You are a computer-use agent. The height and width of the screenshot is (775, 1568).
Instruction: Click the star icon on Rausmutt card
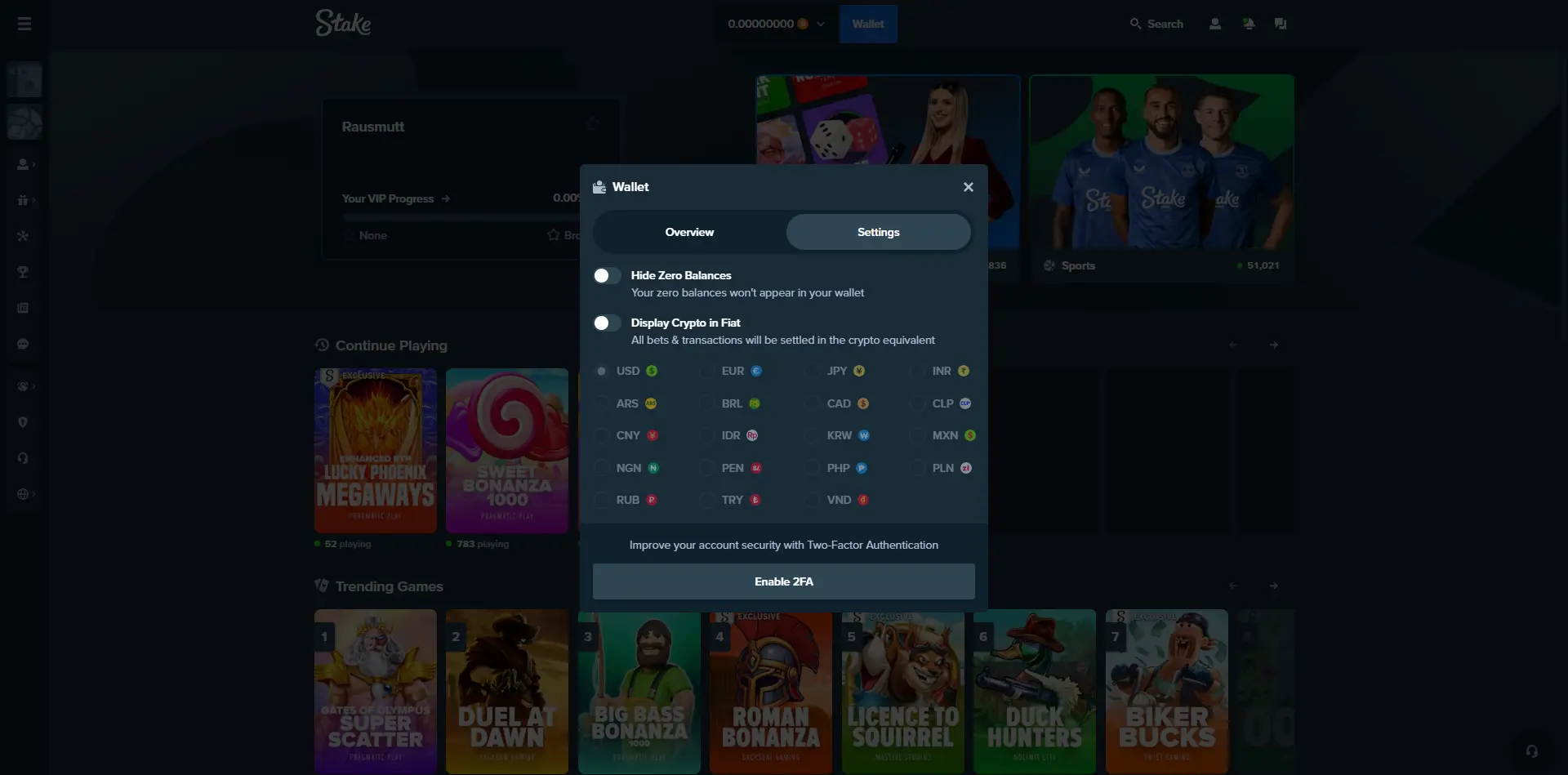pyautogui.click(x=593, y=124)
